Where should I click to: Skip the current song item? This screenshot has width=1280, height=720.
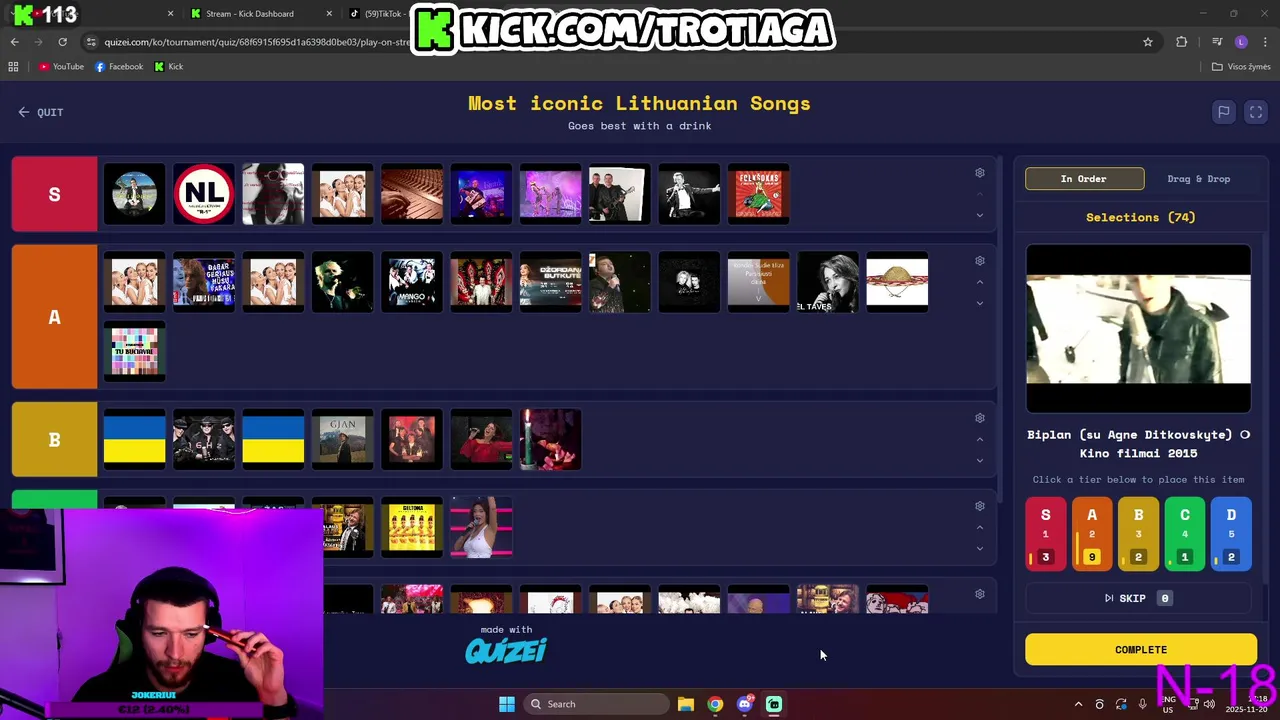1138,598
